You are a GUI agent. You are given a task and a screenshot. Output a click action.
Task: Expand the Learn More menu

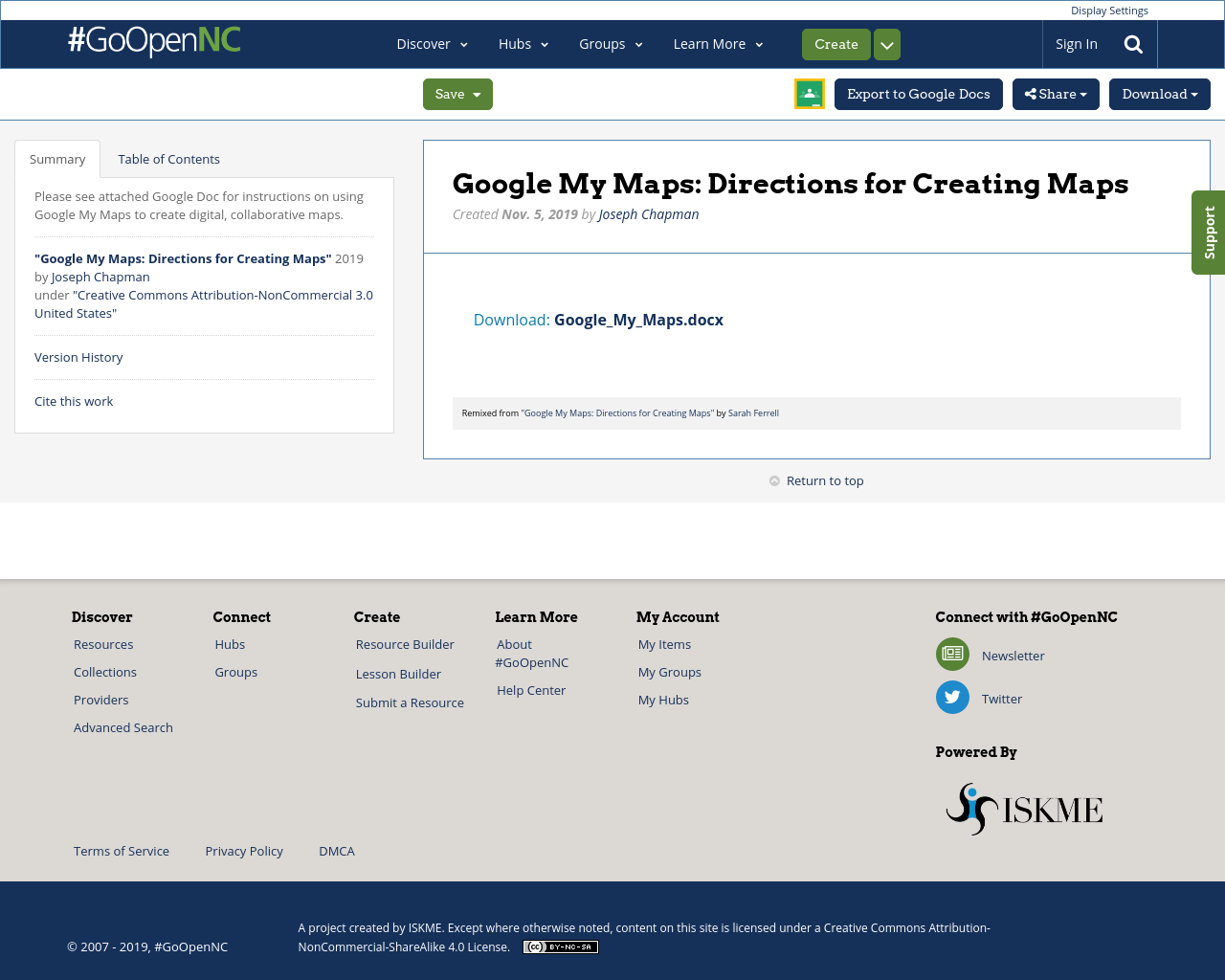718,44
